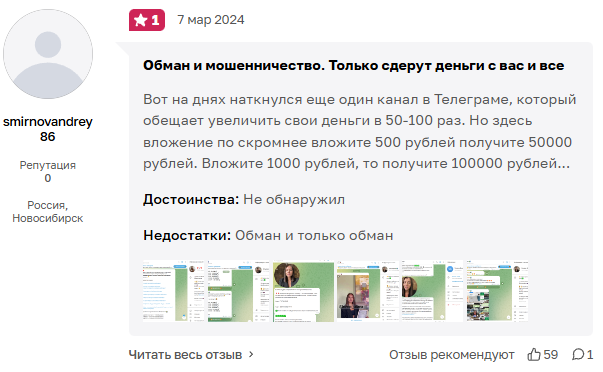
Task: Click the comment count 1
Action: point(590,354)
